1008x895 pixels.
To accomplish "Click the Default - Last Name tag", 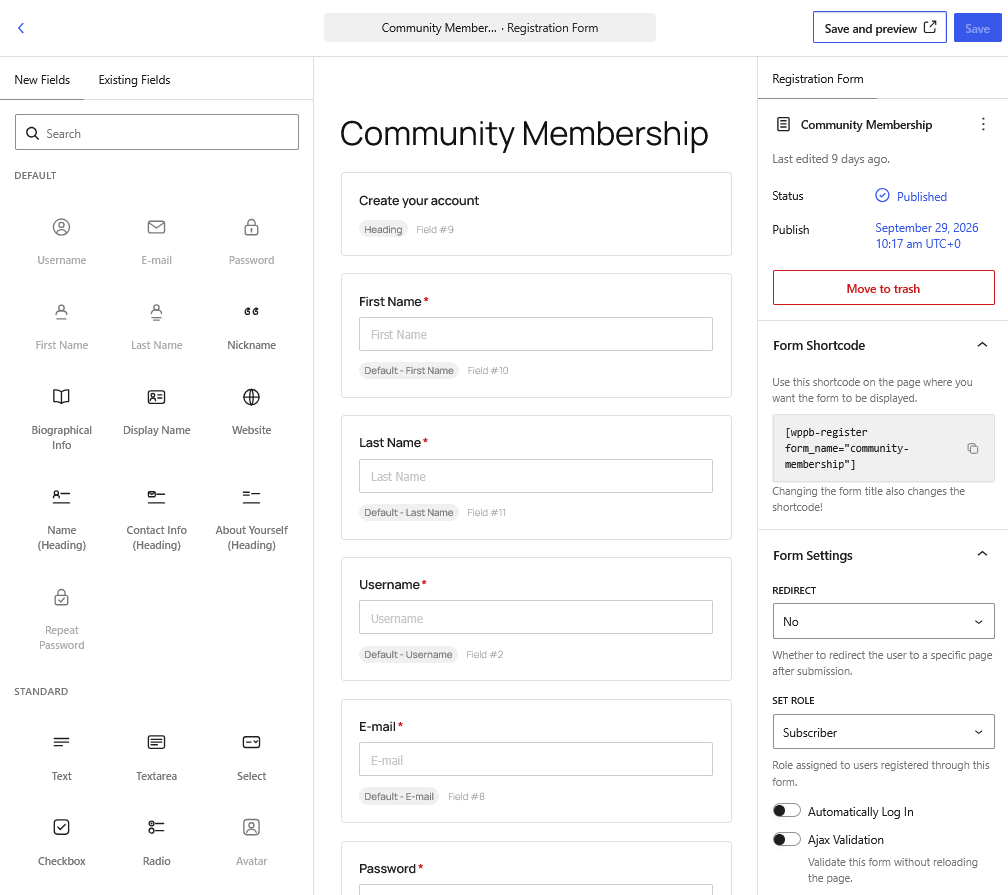I will [409, 512].
